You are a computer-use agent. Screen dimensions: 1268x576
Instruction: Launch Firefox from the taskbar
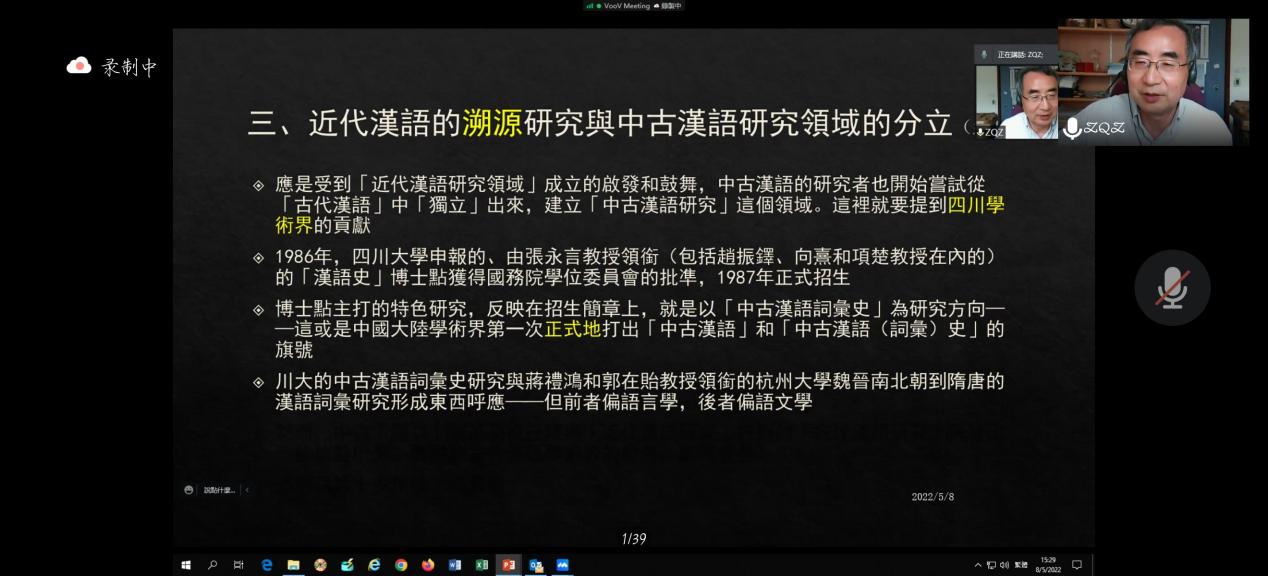click(428, 565)
